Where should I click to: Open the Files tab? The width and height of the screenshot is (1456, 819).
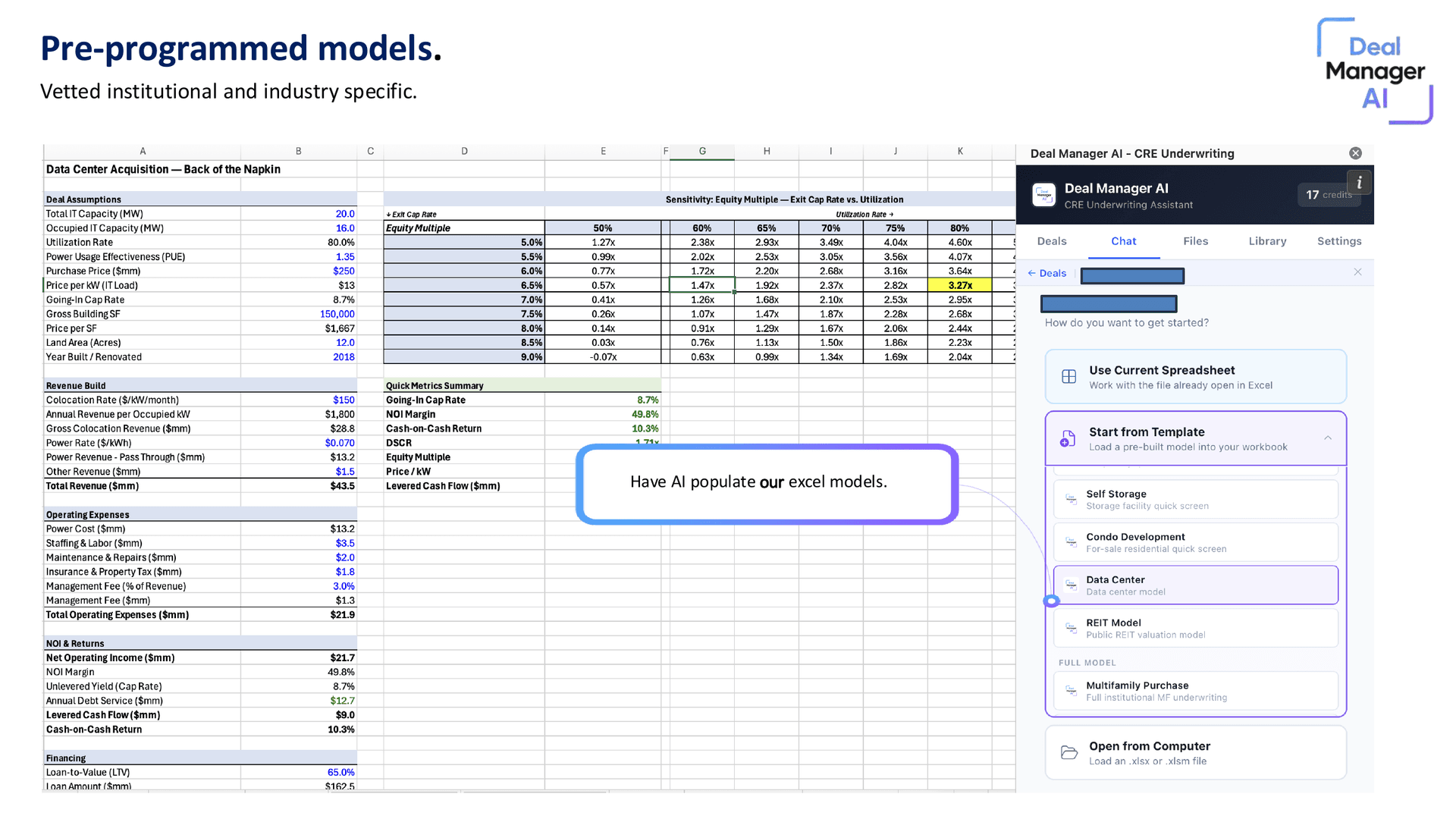click(1195, 241)
